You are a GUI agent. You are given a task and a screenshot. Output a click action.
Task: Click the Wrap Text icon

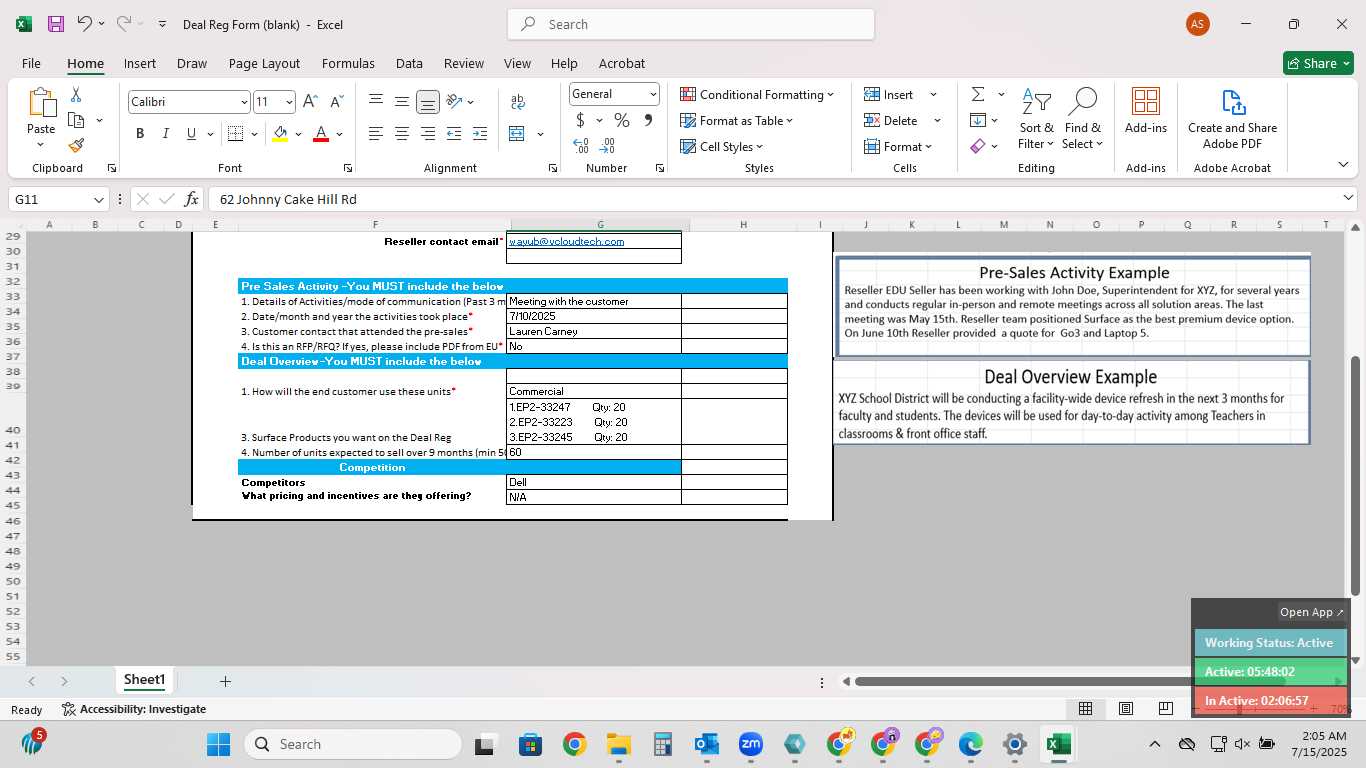pyautogui.click(x=517, y=101)
